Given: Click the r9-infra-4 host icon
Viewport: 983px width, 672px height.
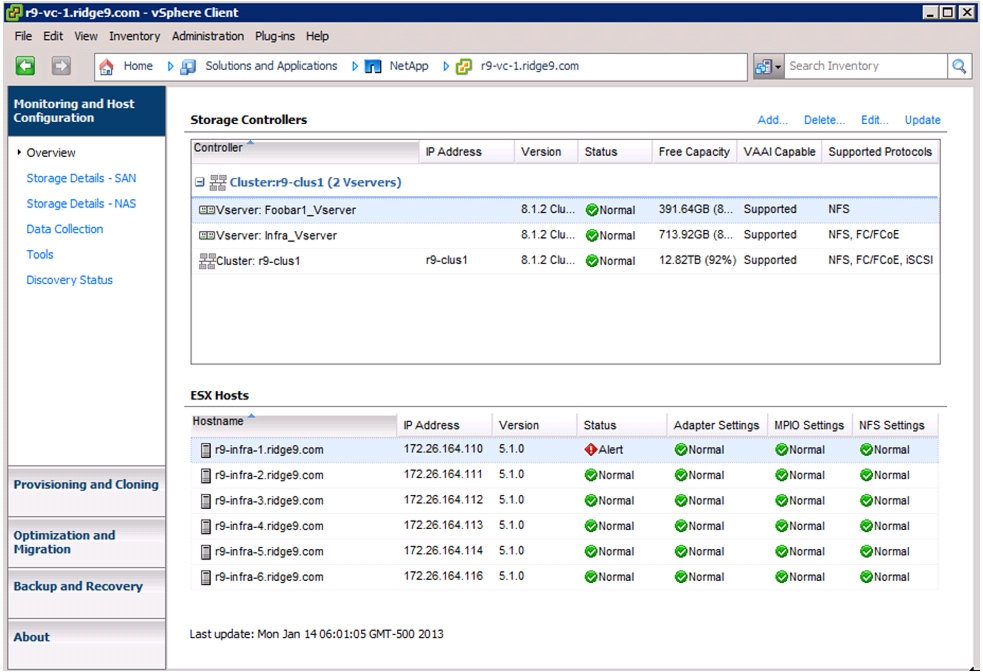Looking at the screenshot, I should 206,527.
